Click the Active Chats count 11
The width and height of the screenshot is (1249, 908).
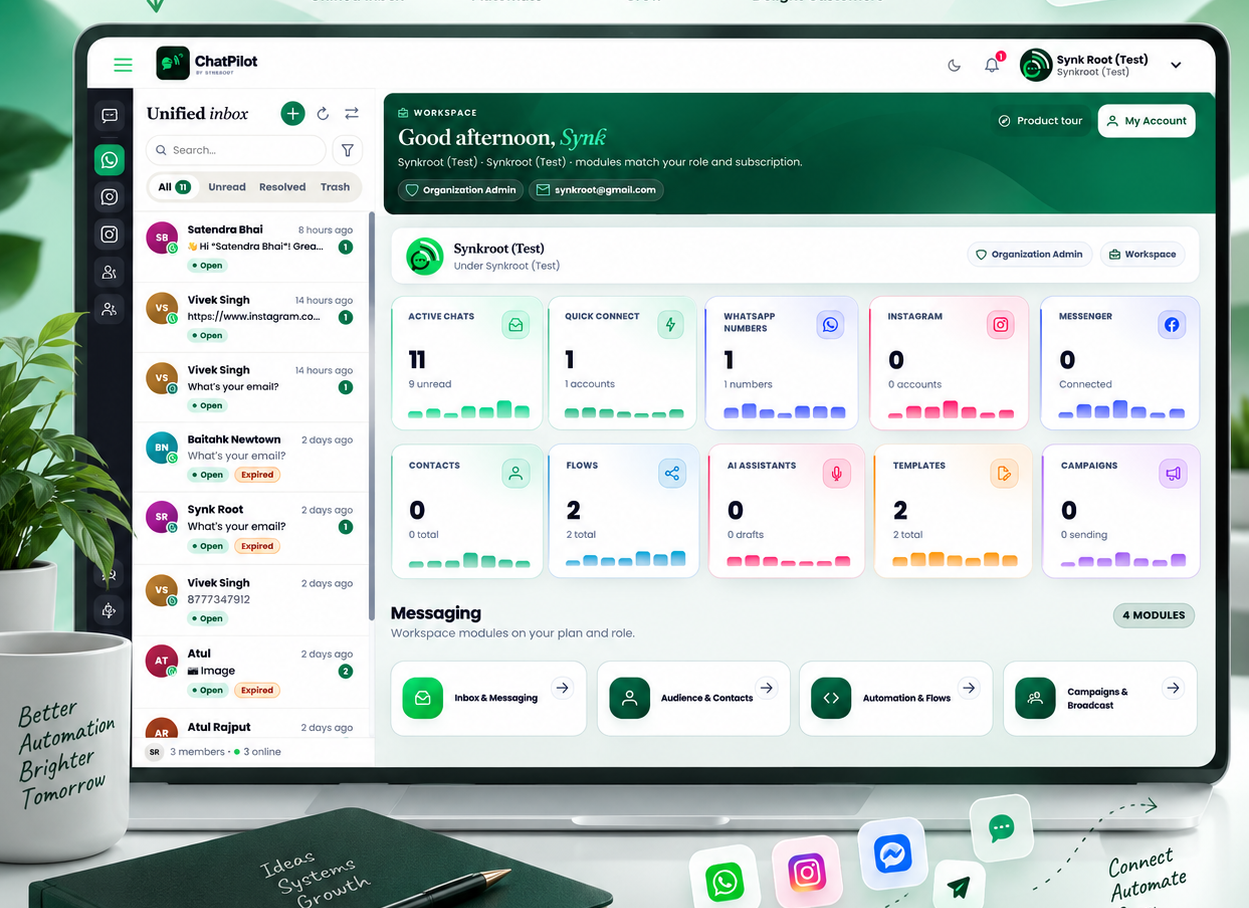point(417,360)
